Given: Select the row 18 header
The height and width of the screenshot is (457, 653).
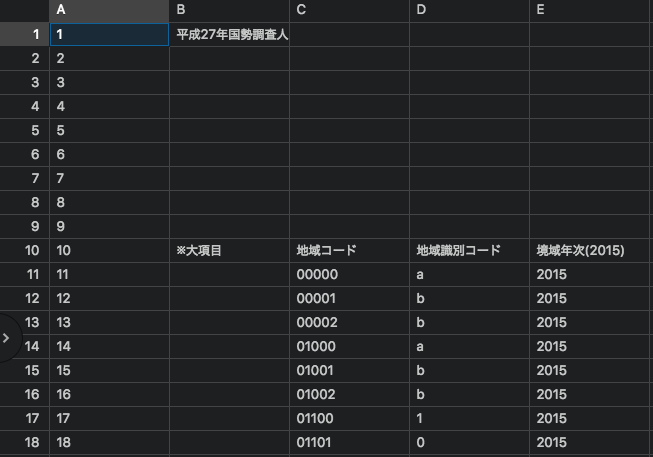Looking at the screenshot, I should pos(25,442).
